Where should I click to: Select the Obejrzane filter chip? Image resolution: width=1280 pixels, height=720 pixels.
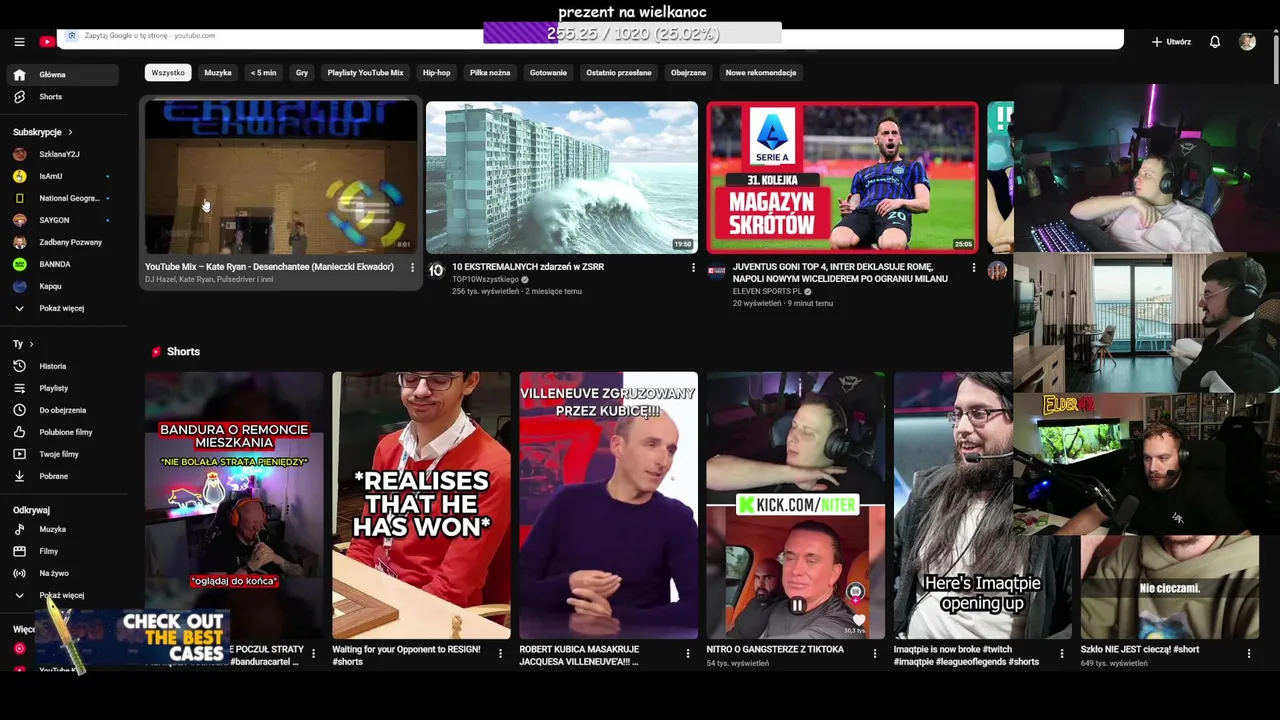click(688, 72)
